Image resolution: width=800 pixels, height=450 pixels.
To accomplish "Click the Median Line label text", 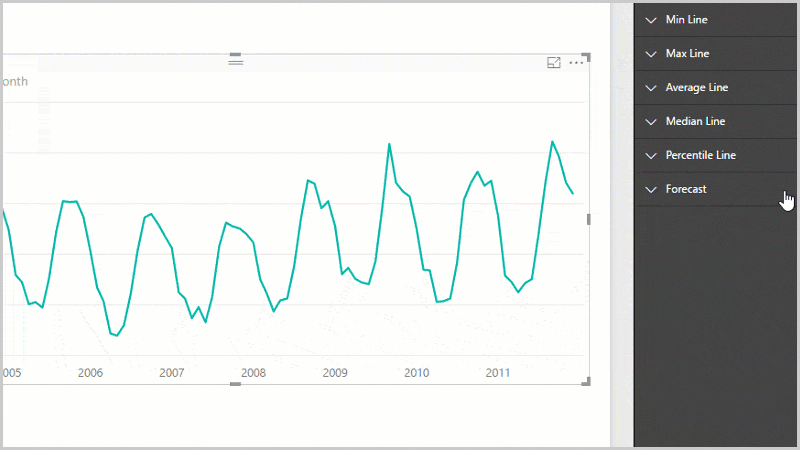I will (x=695, y=122).
